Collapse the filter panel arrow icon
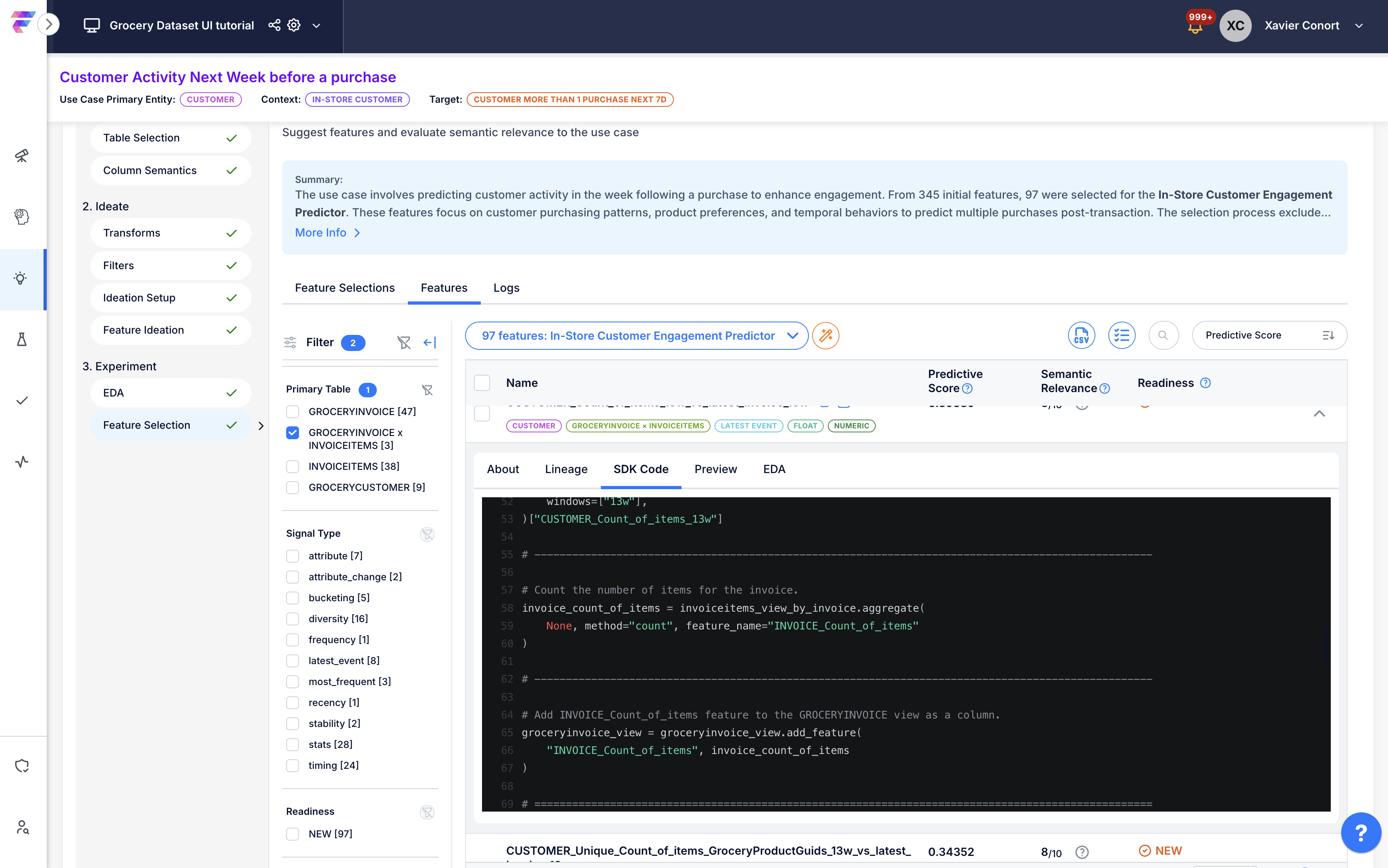1388x868 pixels. tap(429, 343)
